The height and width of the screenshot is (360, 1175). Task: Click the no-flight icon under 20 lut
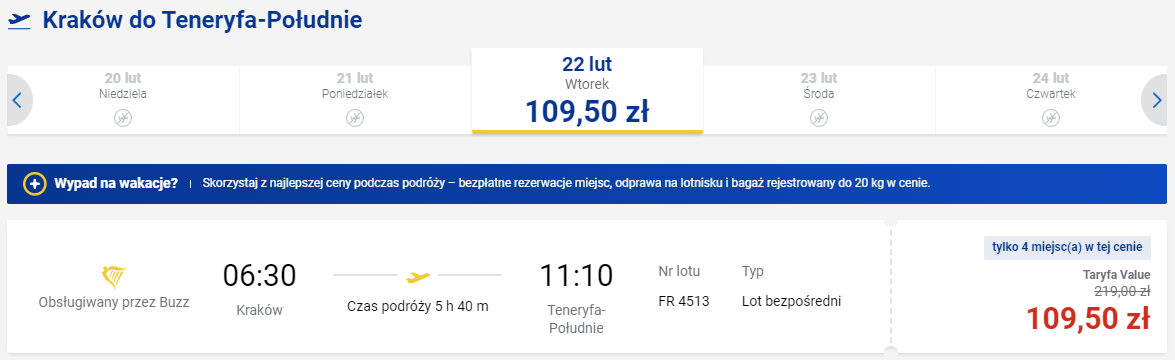coord(123,118)
